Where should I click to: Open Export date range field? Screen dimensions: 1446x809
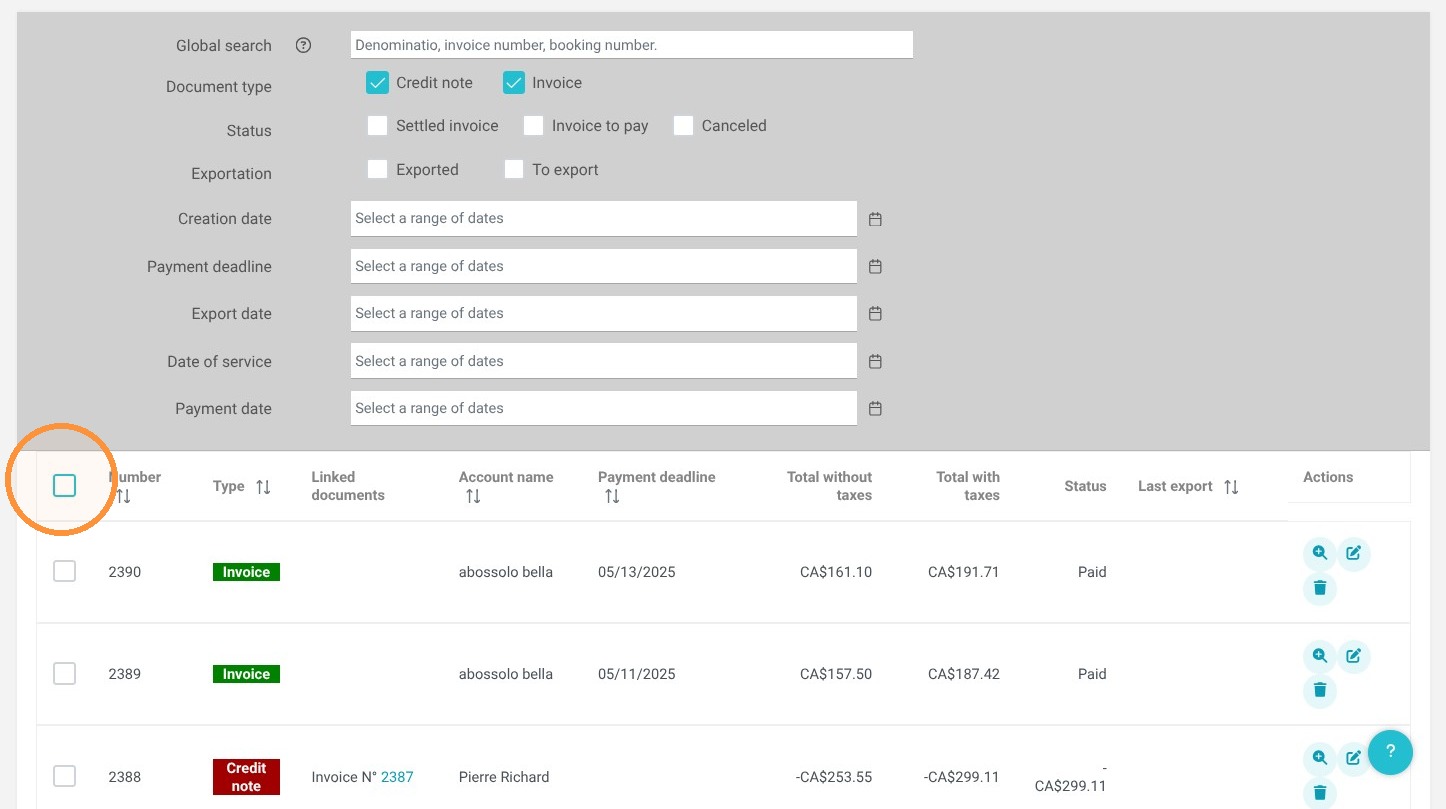[604, 314]
